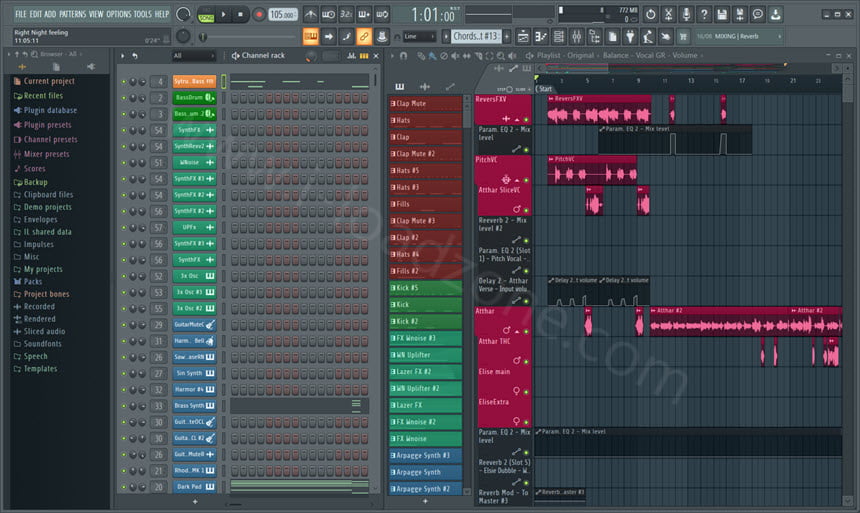
Task: Click the tempo 105.000 field
Action: 282,15
